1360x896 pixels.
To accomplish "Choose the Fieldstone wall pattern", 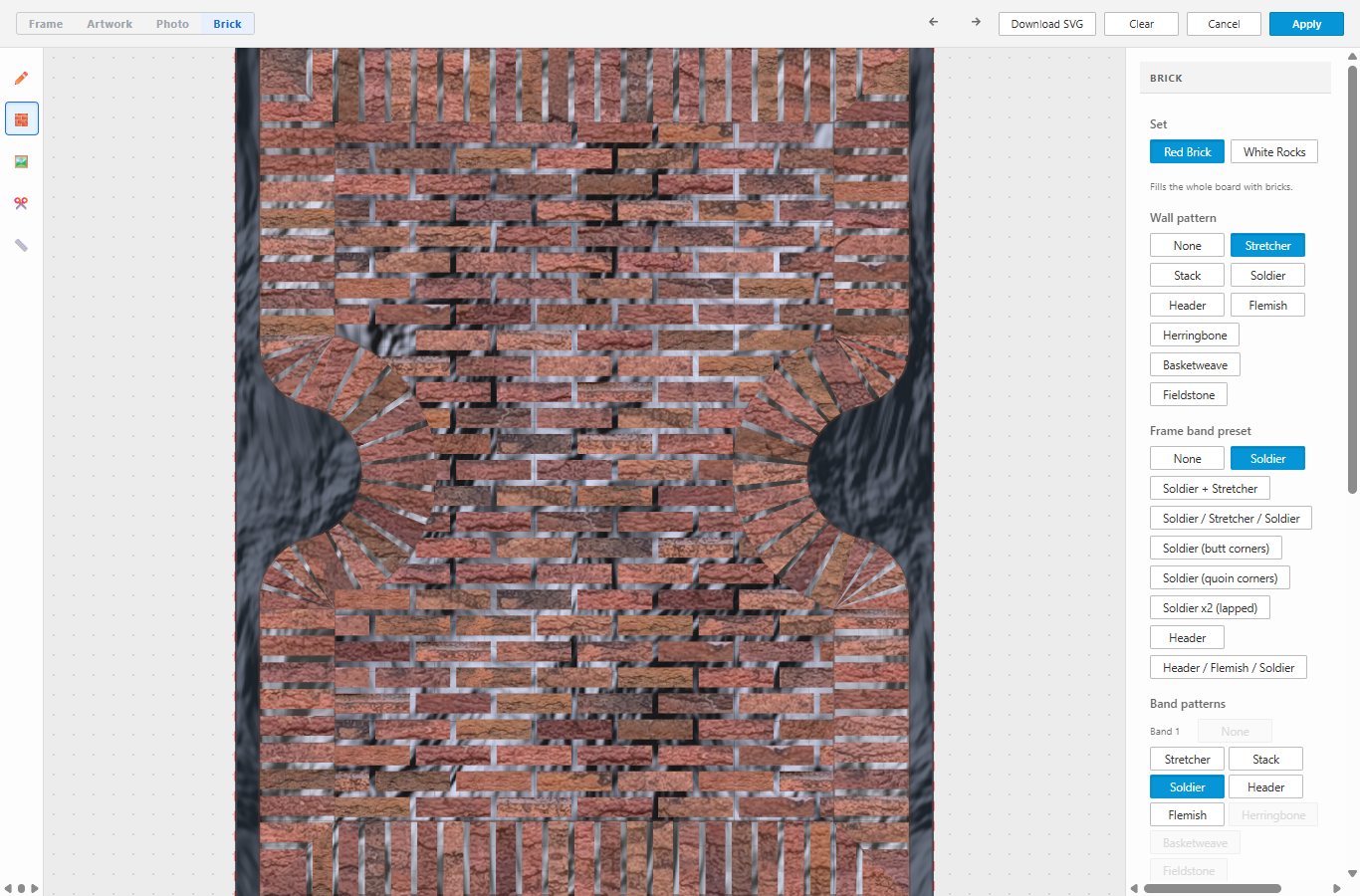I will point(1189,394).
